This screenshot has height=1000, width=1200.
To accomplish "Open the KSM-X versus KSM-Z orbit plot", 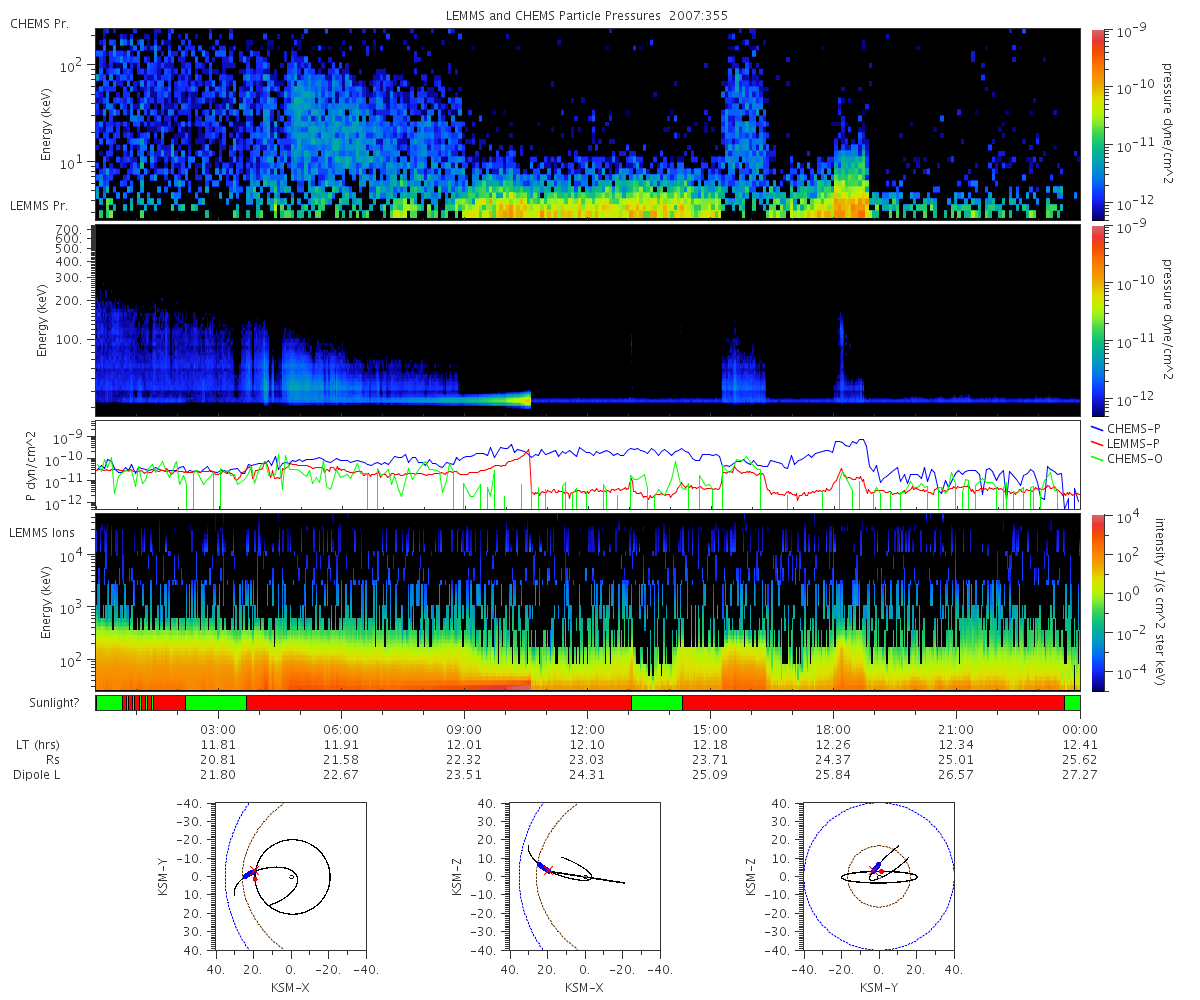I will [x=585, y=876].
